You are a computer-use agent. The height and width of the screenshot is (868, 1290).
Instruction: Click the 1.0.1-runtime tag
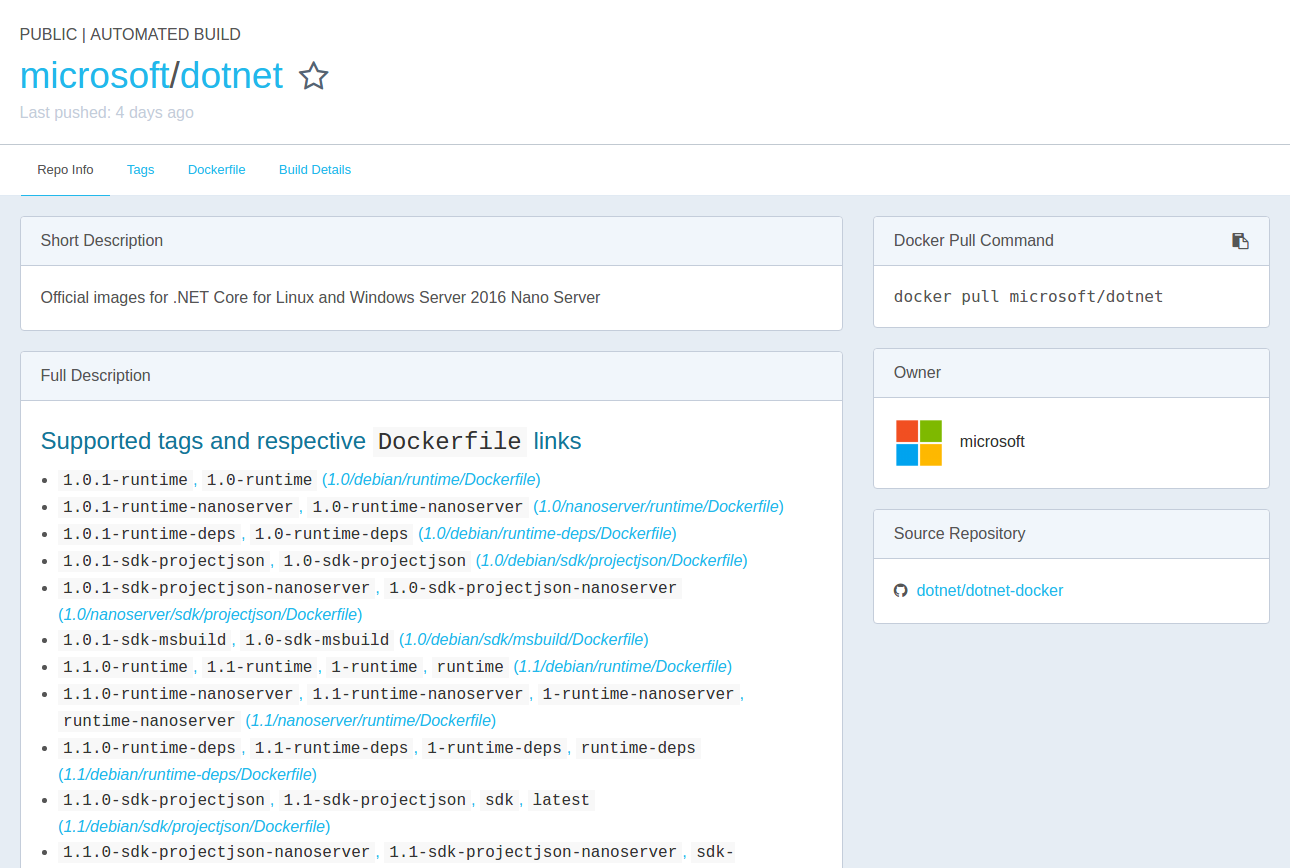(x=125, y=479)
